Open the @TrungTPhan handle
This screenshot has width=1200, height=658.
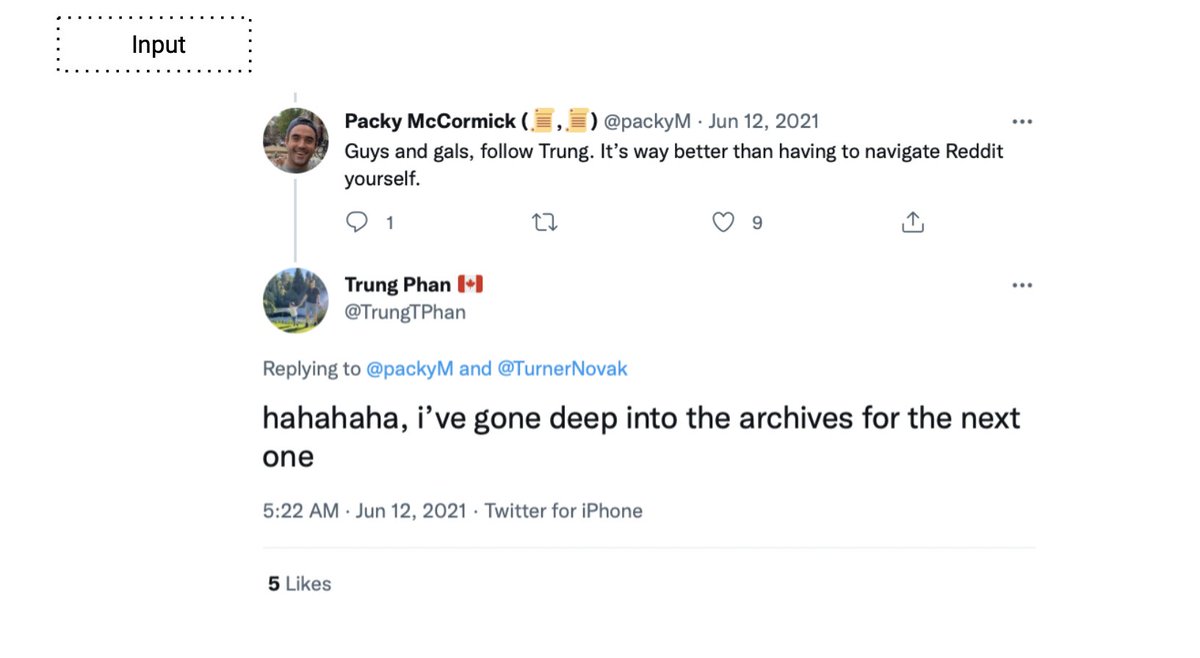click(405, 312)
